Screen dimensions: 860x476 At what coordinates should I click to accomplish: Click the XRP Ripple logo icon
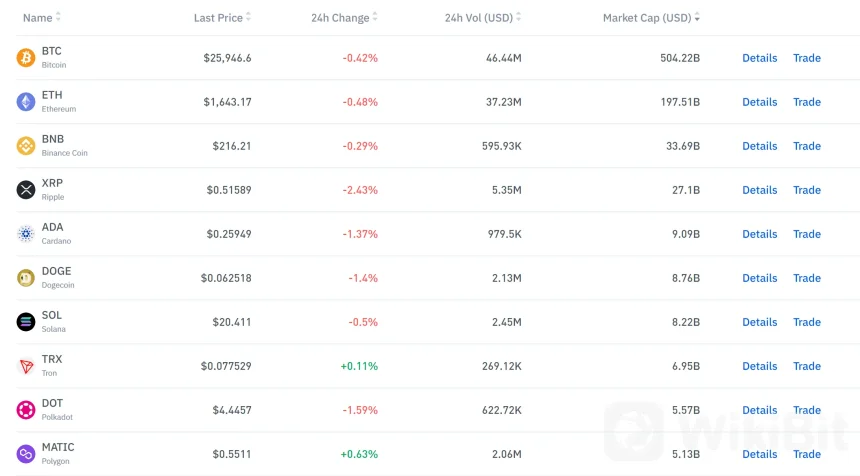26,190
